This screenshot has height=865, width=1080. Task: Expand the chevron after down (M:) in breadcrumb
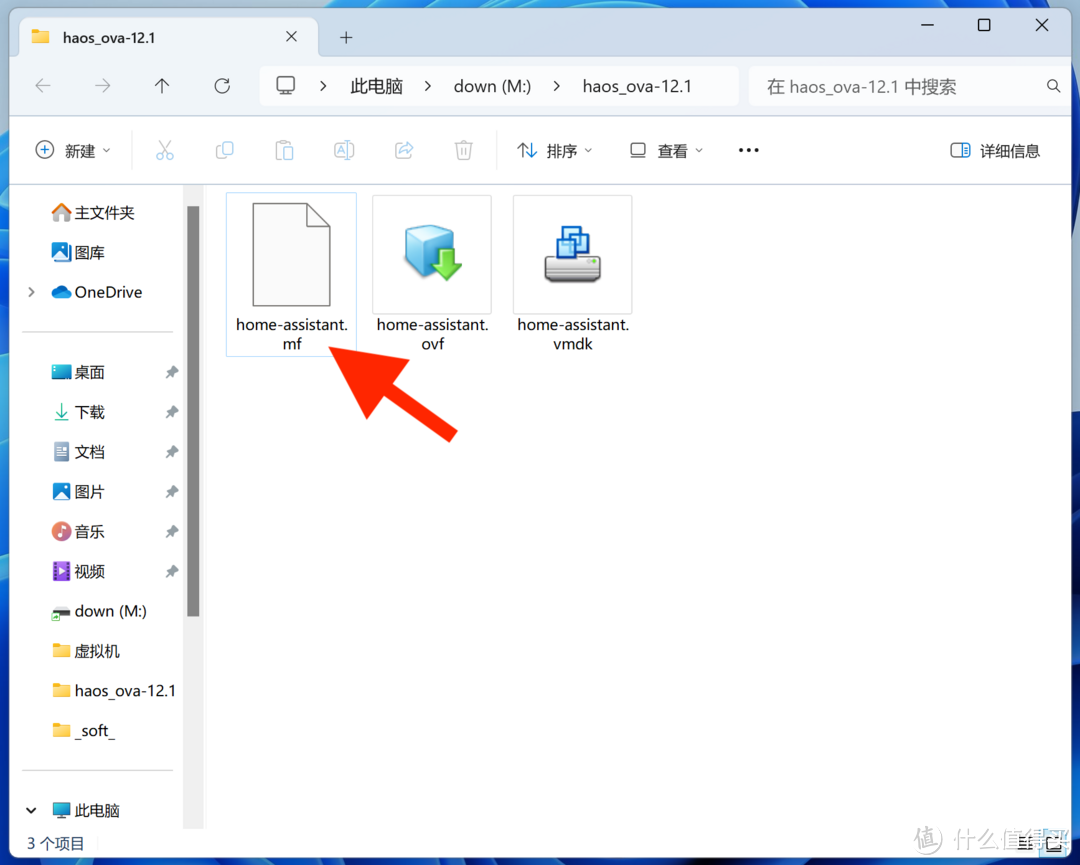tap(557, 86)
